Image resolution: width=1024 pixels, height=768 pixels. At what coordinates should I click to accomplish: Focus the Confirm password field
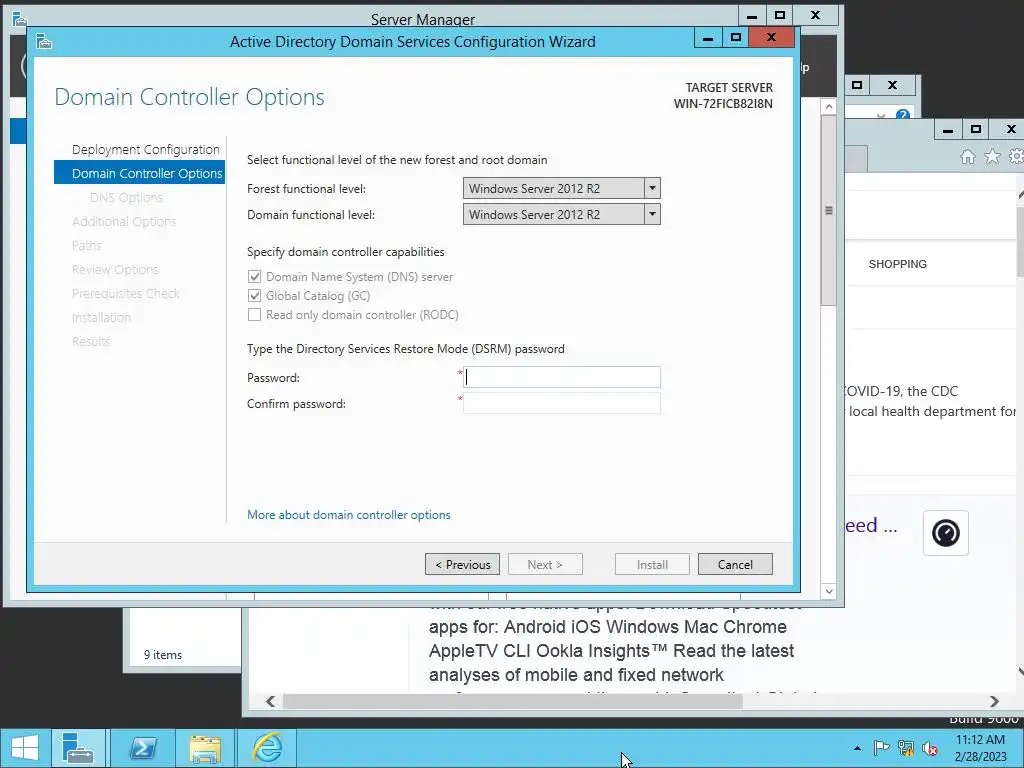pyautogui.click(x=562, y=403)
